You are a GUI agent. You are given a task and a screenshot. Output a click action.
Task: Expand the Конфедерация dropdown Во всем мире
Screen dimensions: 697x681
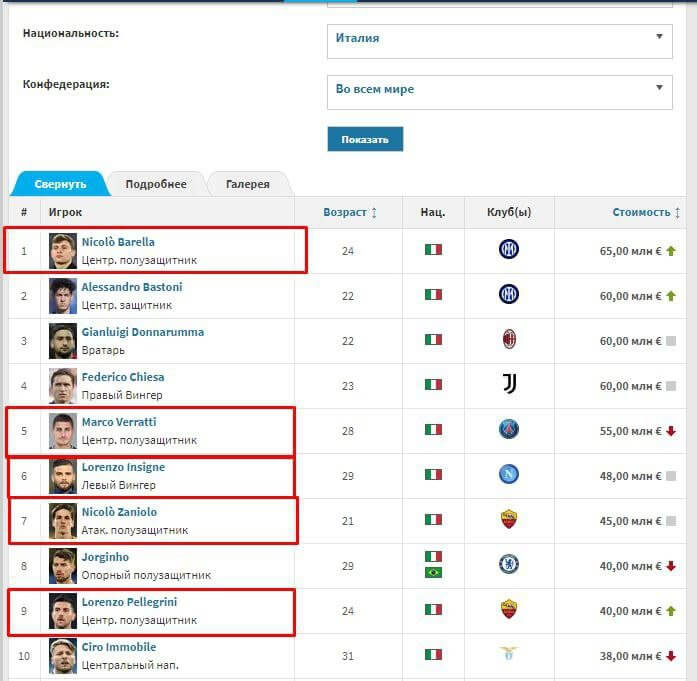[x=500, y=92]
